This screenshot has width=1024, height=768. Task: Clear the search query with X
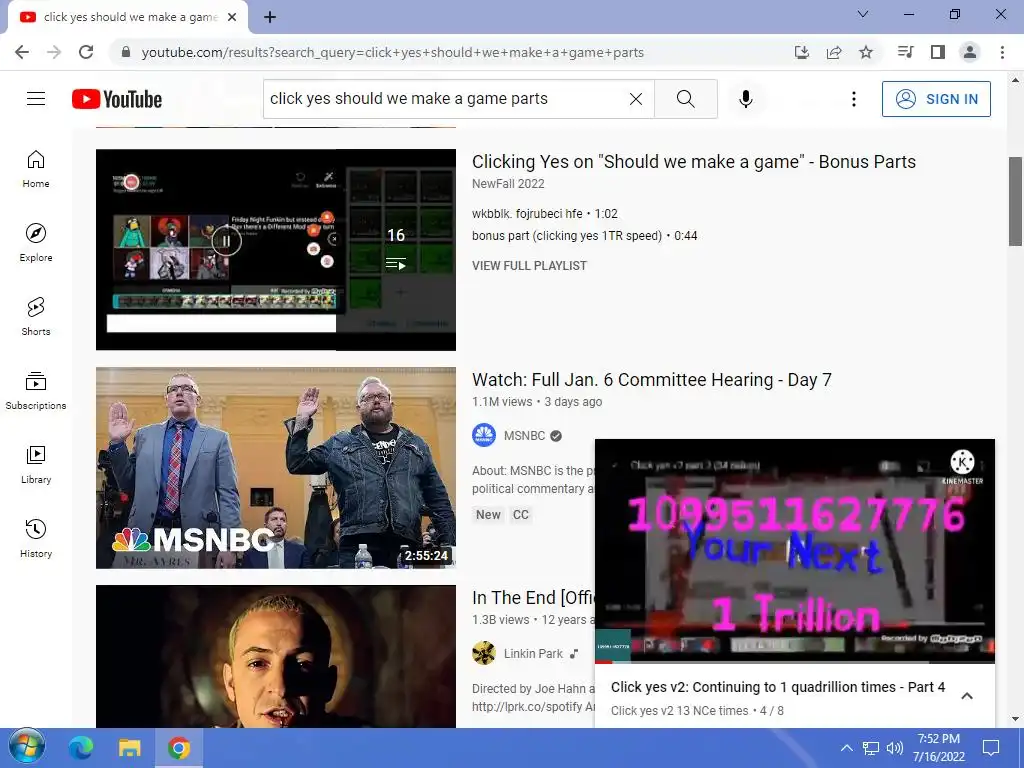[635, 99]
